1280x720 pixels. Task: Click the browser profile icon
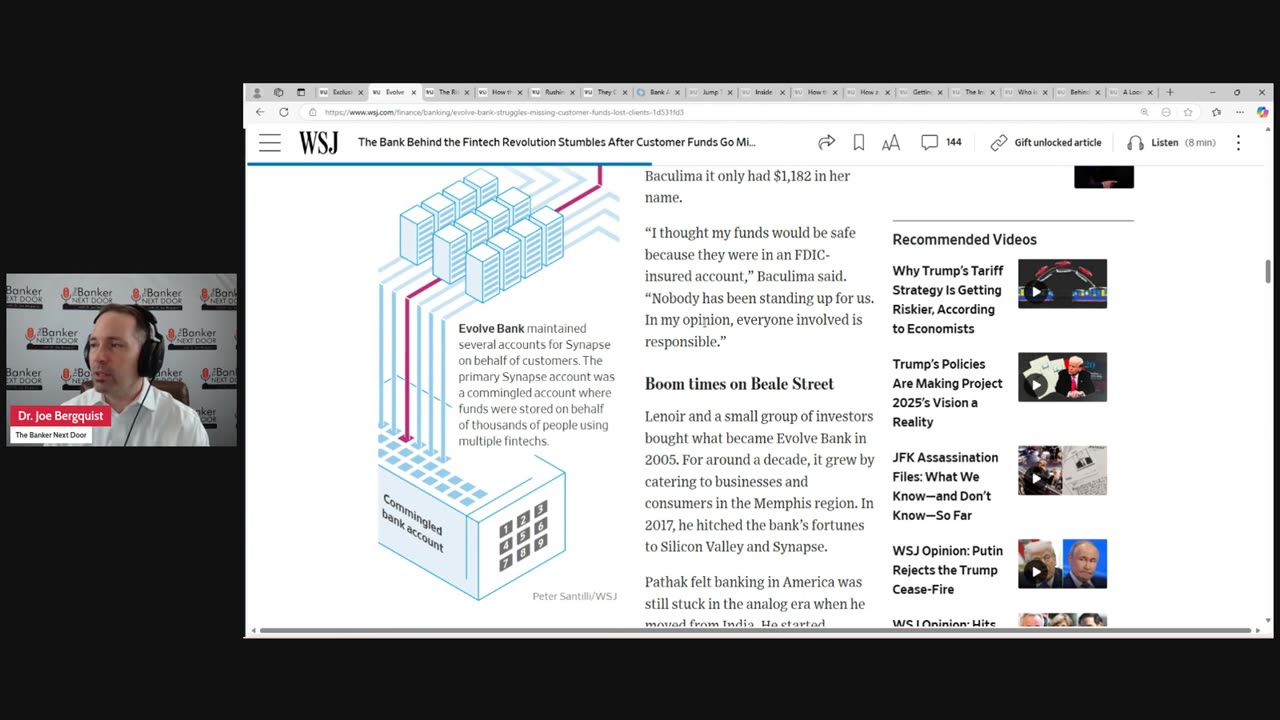point(257,92)
